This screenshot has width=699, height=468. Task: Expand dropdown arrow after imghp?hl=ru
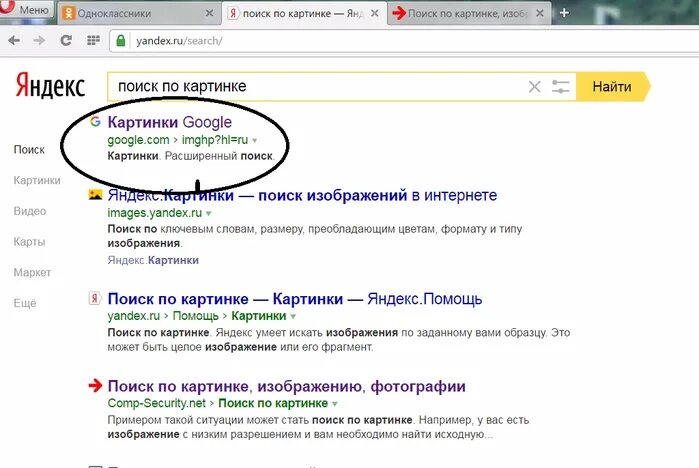(x=255, y=140)
